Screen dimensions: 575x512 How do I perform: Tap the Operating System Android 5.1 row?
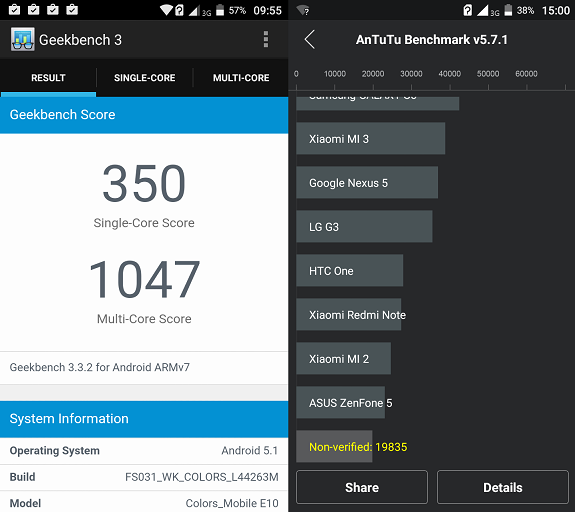click(144, 451)
